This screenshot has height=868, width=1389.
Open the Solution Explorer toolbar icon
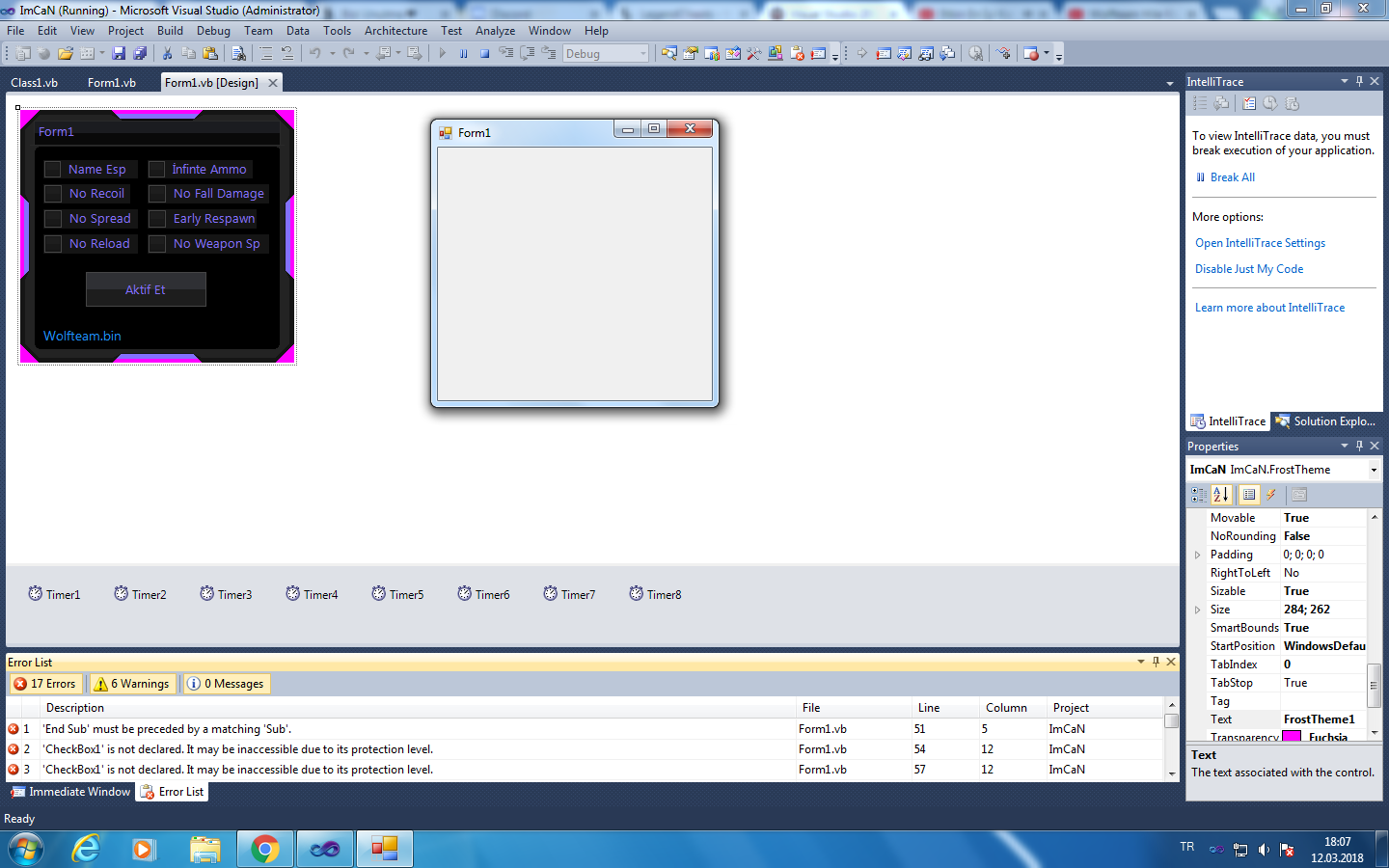coord(669,54)
